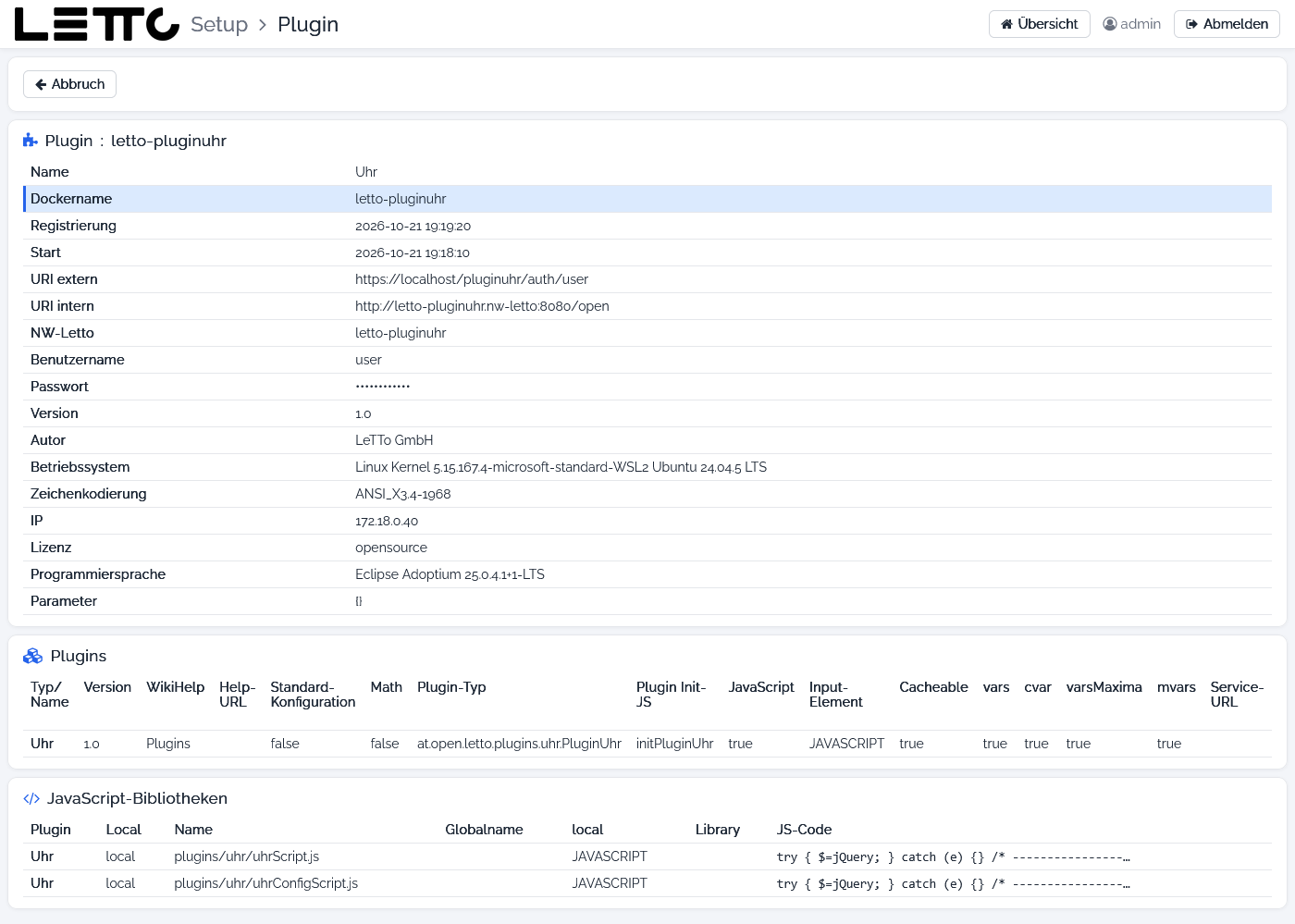1295x924 pixels.
Task: Click the Zeichenkodierung value ANSI_X3.4-1968
Action: pos(403,494)
